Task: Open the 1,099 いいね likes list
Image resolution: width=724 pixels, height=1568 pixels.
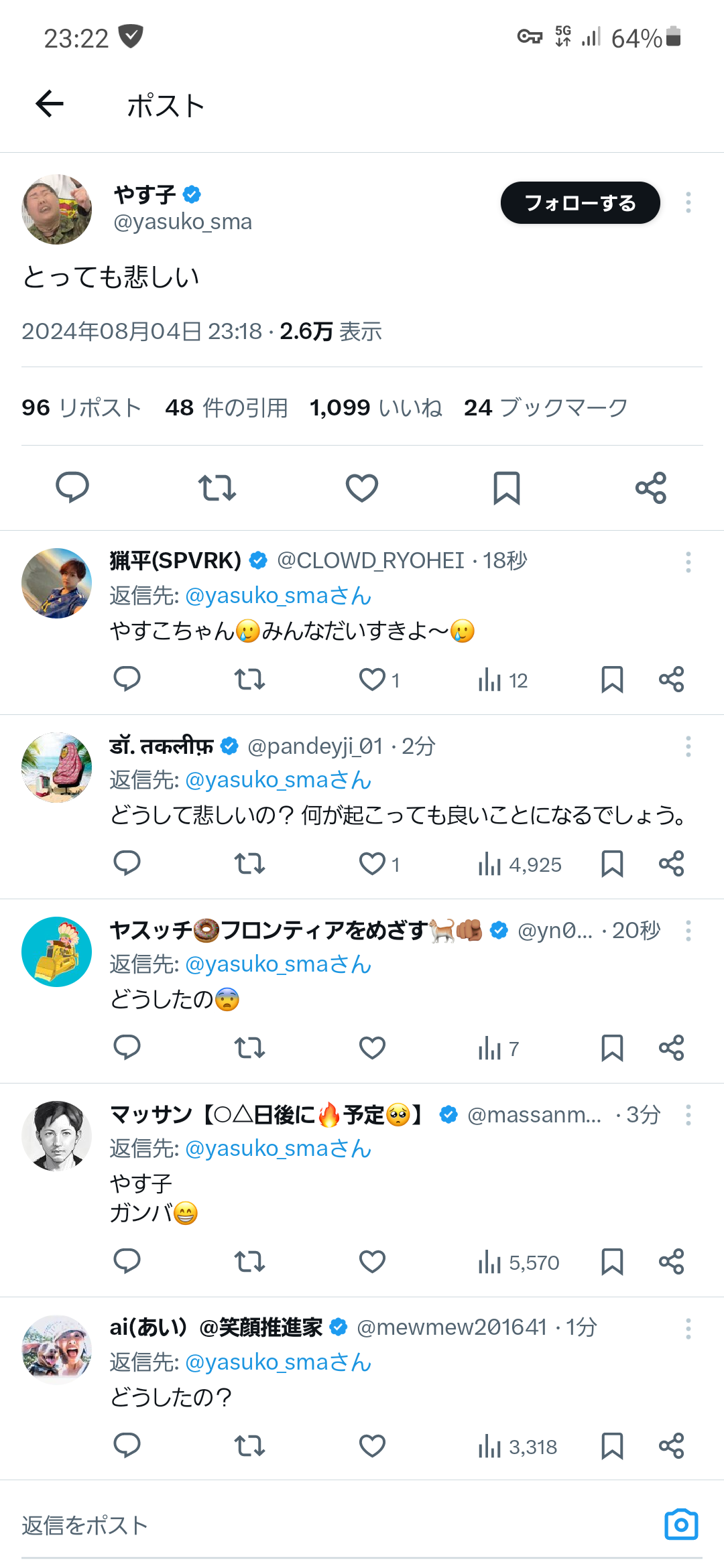Action: click(375, 407)
